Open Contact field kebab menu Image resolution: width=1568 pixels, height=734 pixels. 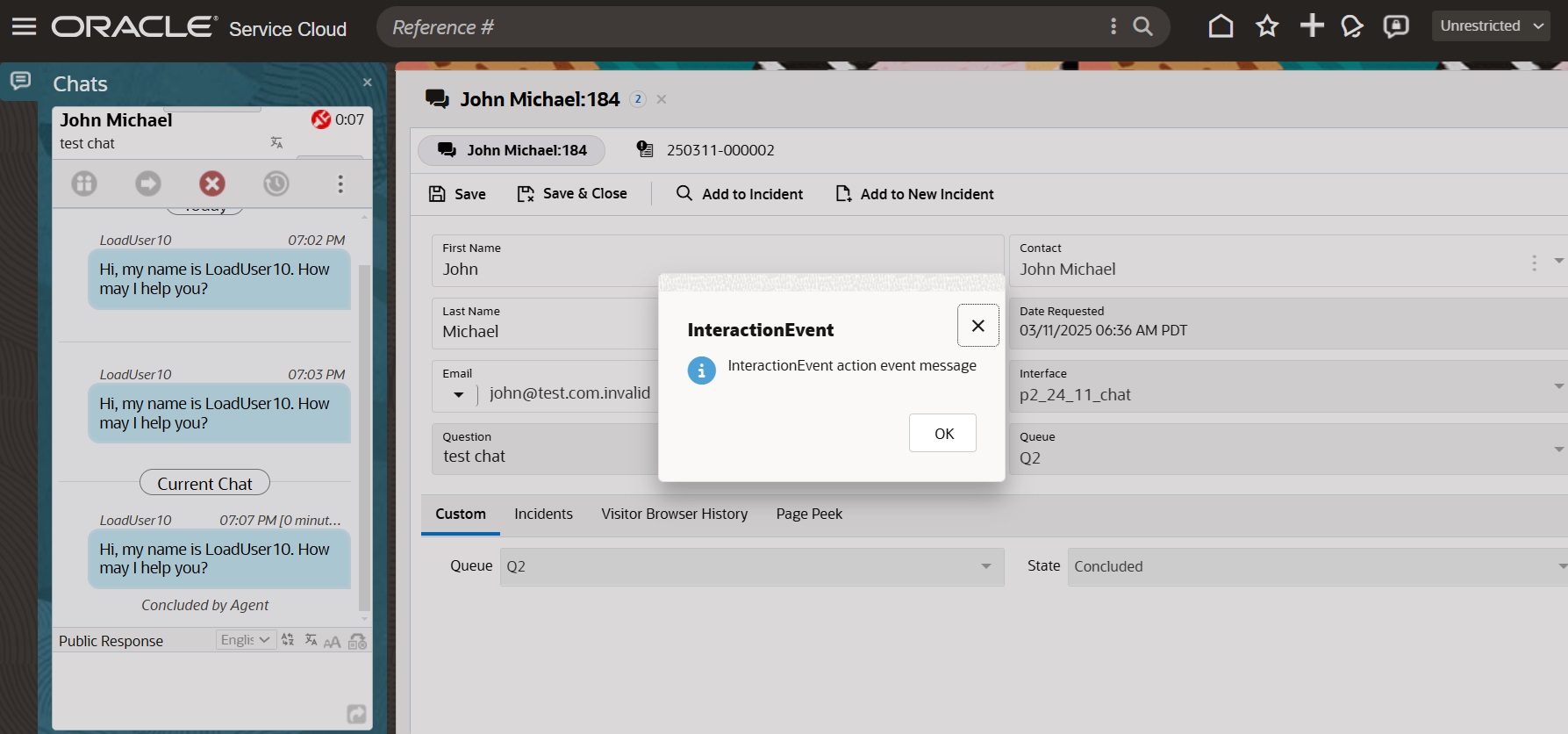click(1534, 263)
